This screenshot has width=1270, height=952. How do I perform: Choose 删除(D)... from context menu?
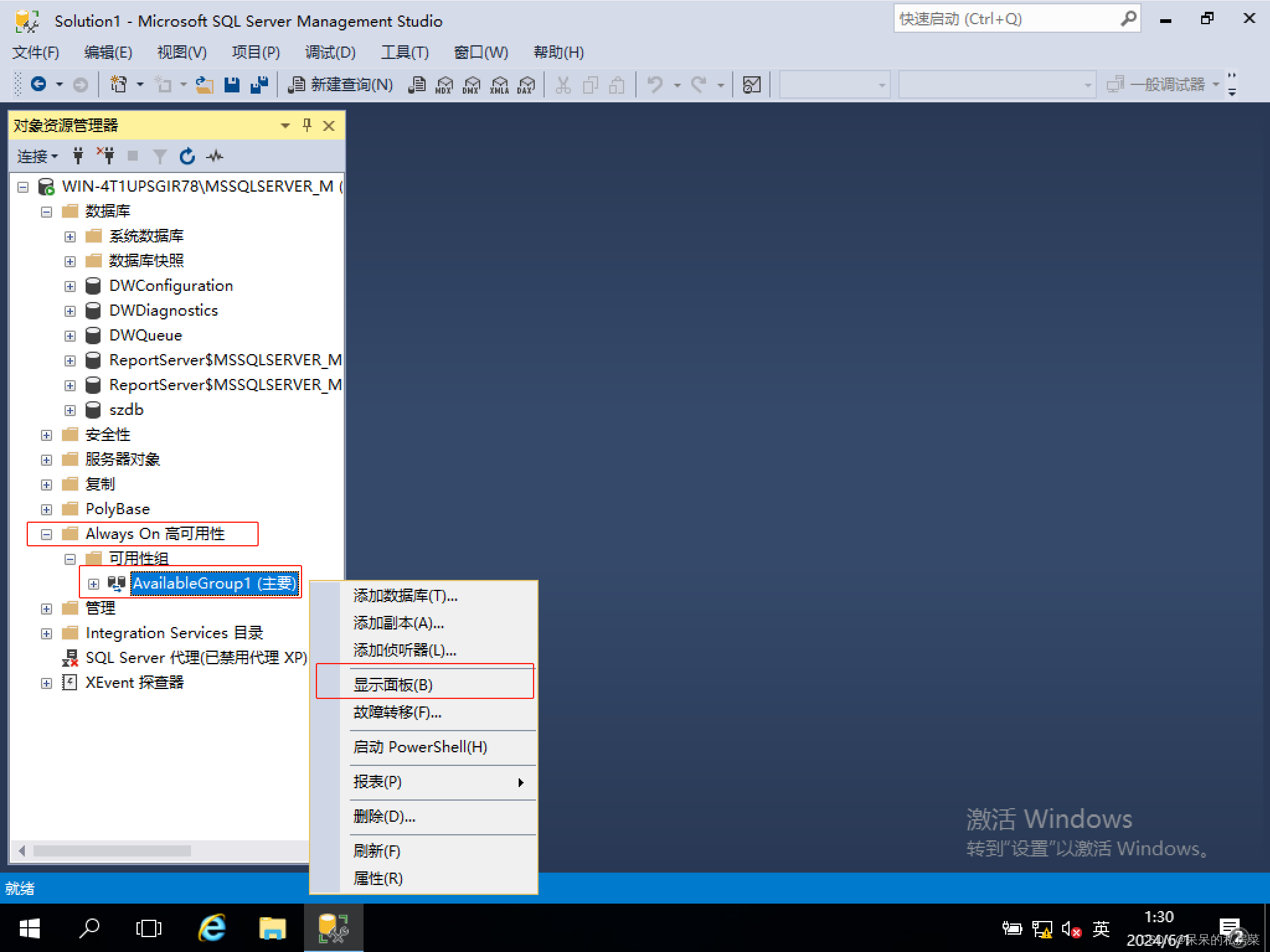[423, 816]
